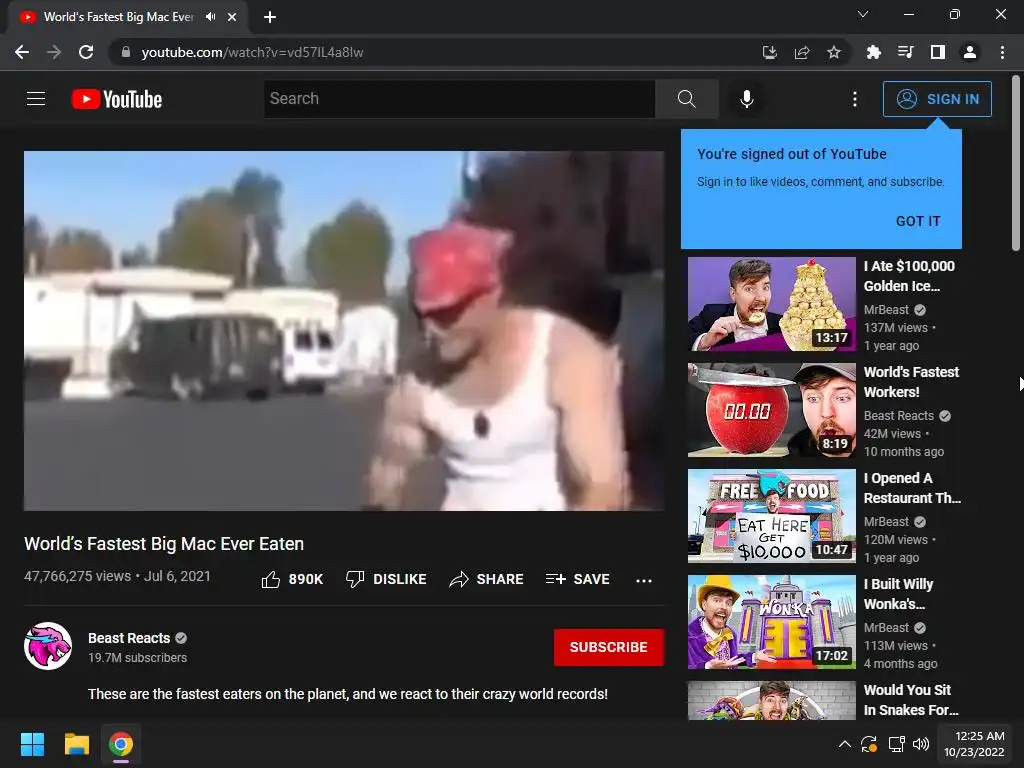Click the sync update tray icon
The height and width of the screenshot is (768, 1024).
(869, 744)
